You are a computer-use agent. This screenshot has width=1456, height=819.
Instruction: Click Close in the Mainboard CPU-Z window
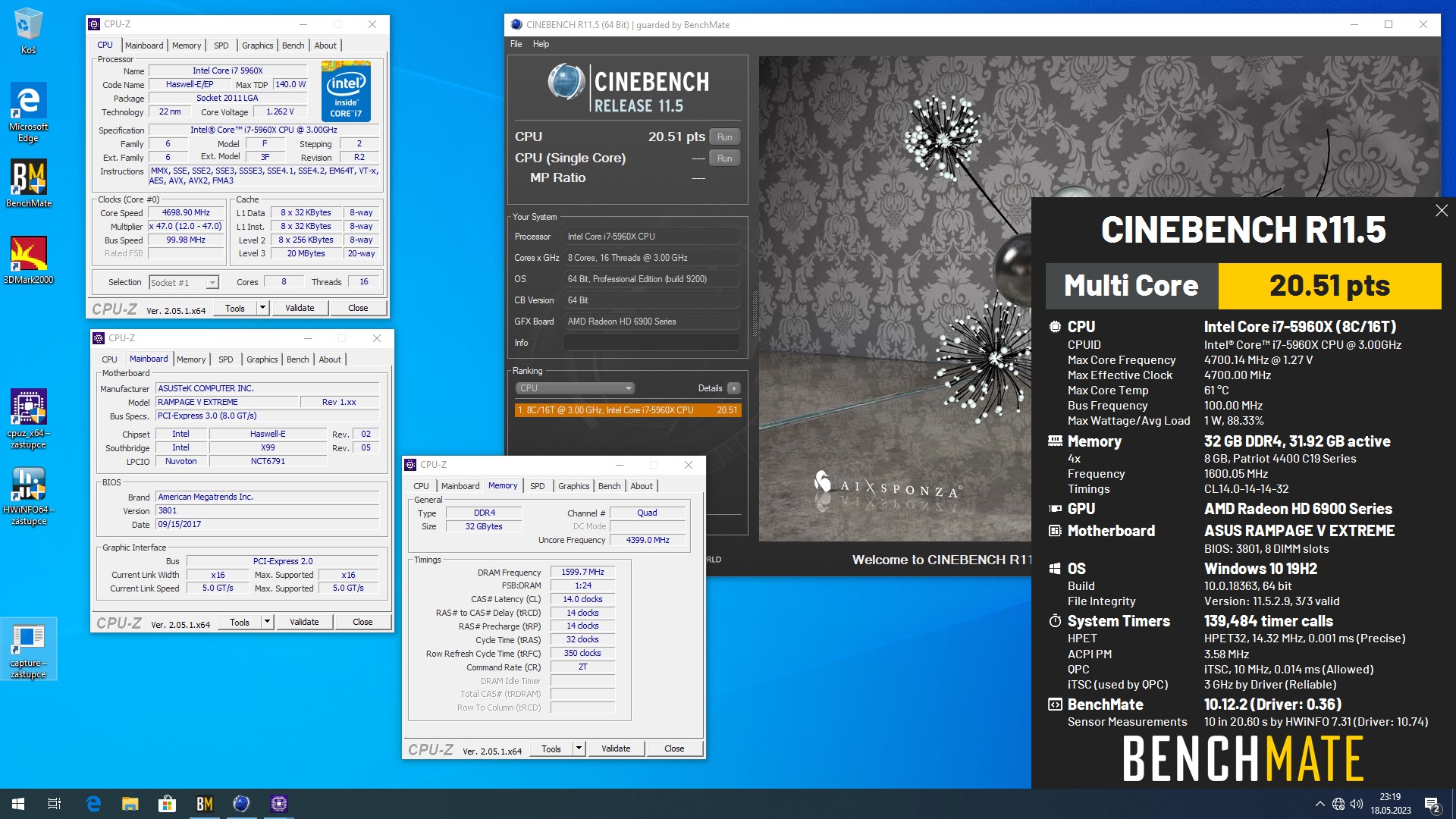click(x=362, y=622)
